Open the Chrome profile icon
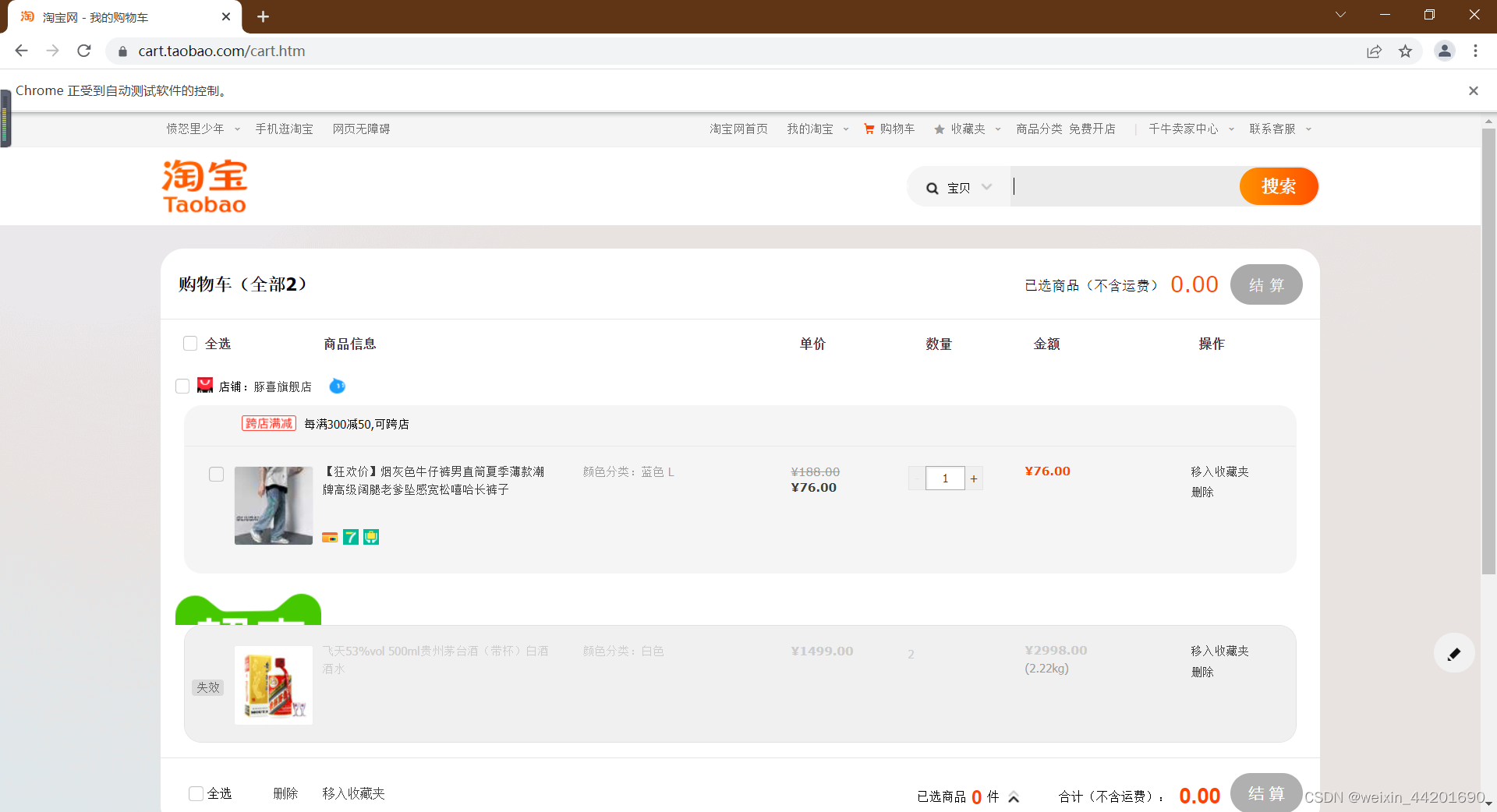Screen dimensions: 1497x812 tap(1445, 51)
